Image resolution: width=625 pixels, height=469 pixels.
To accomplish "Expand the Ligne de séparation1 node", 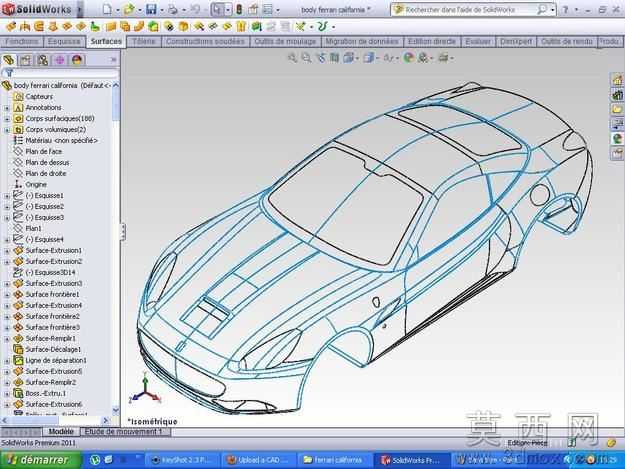I will (7, 361).
